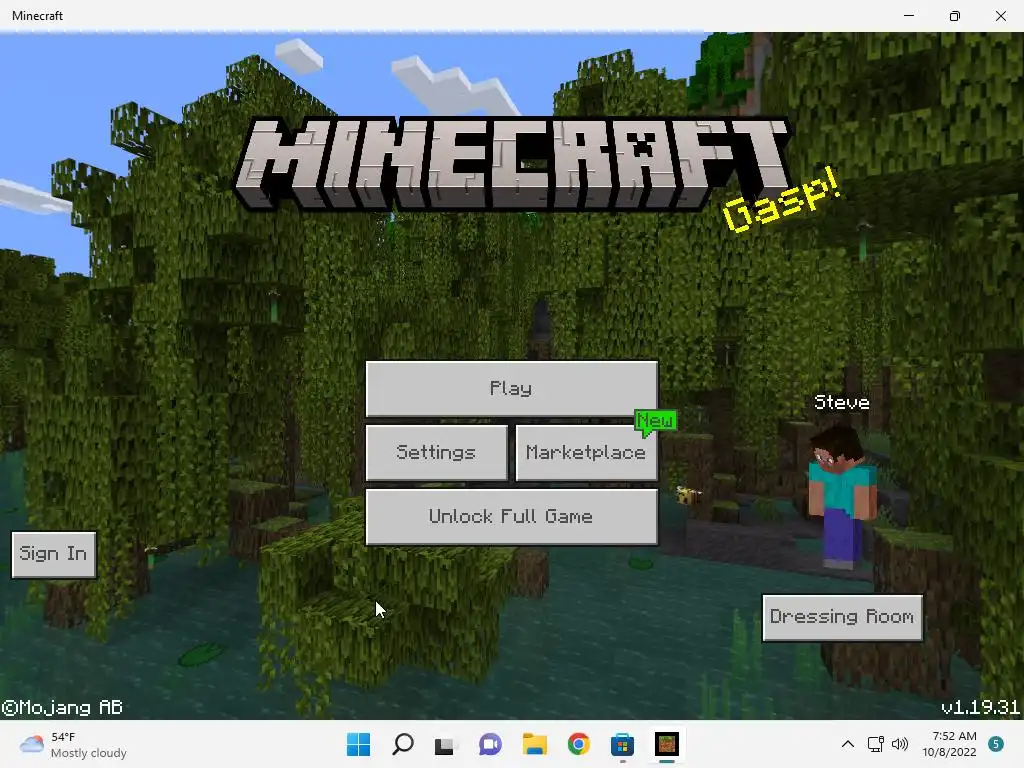Viewport: 1024px width, 768px height.
Task: Sign in with the Sign In button
Action: [x=54, y=554]
